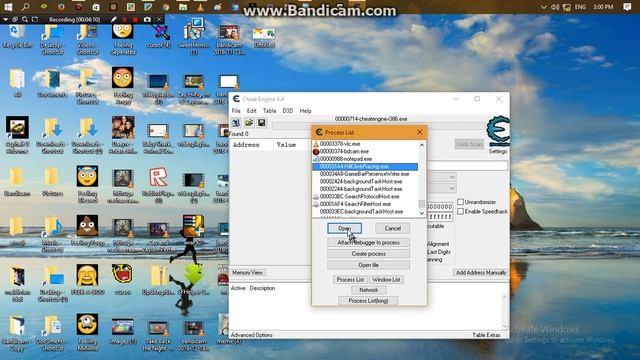This screenshot has height=360, width=640.
Task: Click the Network button
Action: [x=369, y=290]
